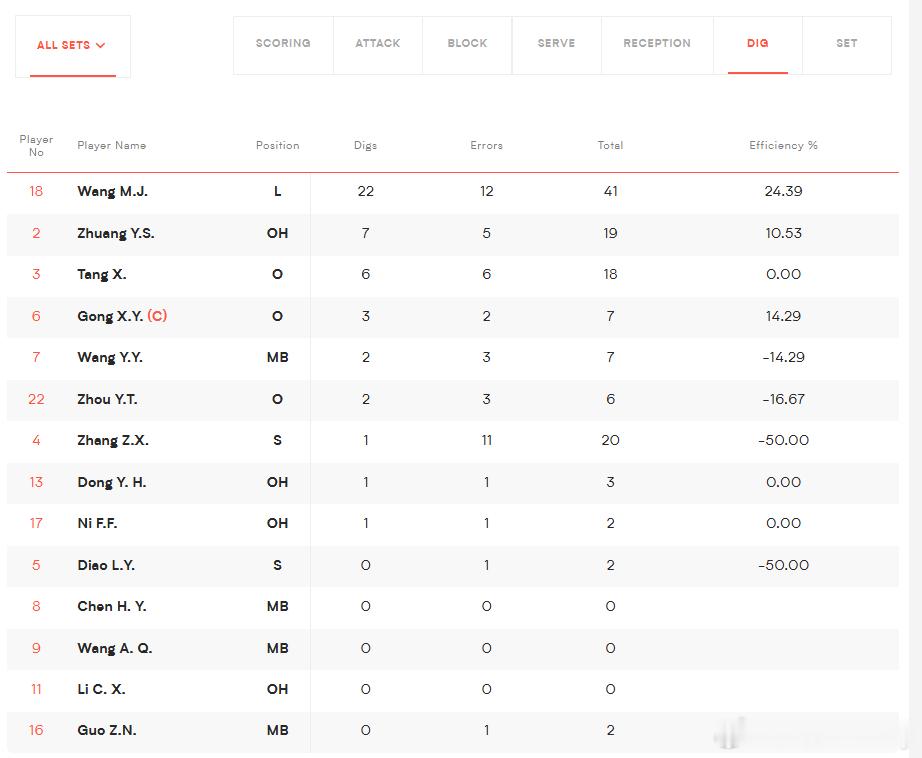The height and width of the screenshot is (758, 922).
Task: Switch to the SCORING tab
Action: tap(283, 44)
